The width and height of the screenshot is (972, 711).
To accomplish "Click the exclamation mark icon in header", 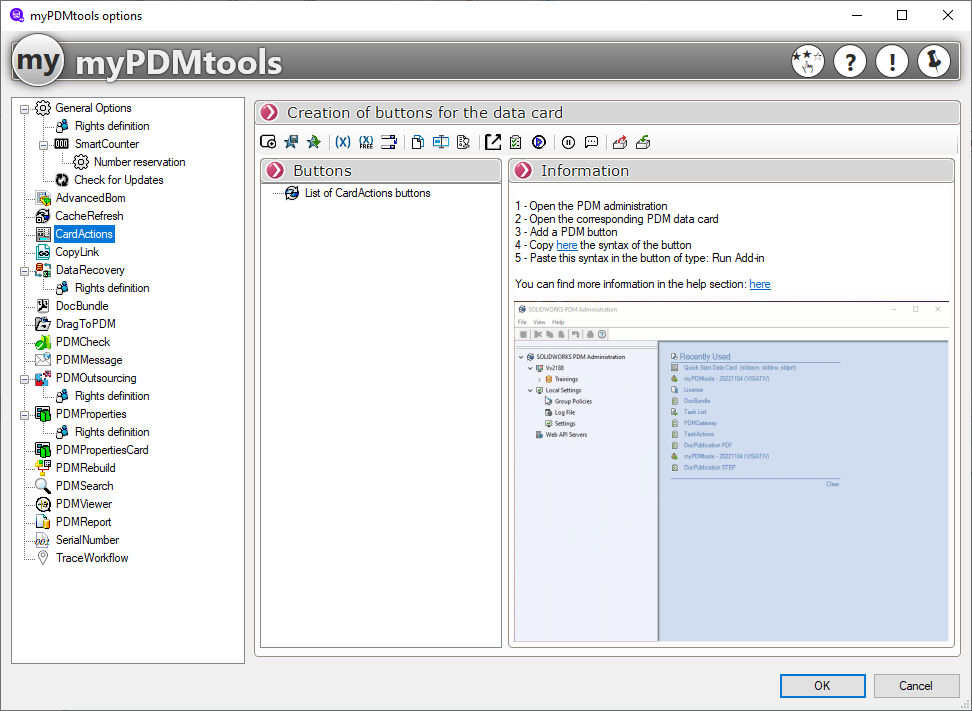I will (891, 62).
